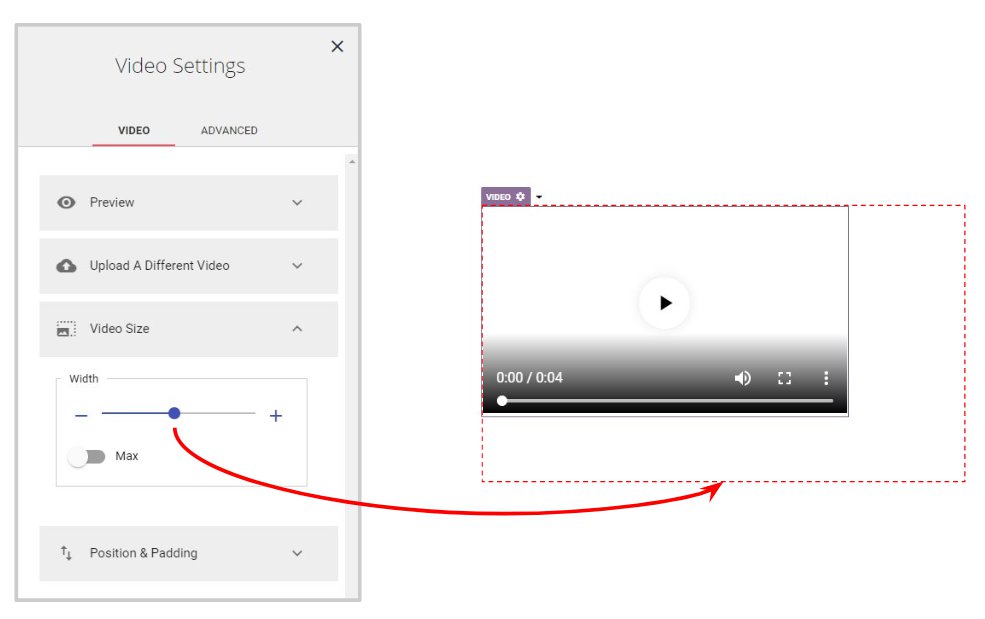This screenshot has height=619, width=985.
Task: Click the Video Size section label
Action: click(x=119, y=329)
